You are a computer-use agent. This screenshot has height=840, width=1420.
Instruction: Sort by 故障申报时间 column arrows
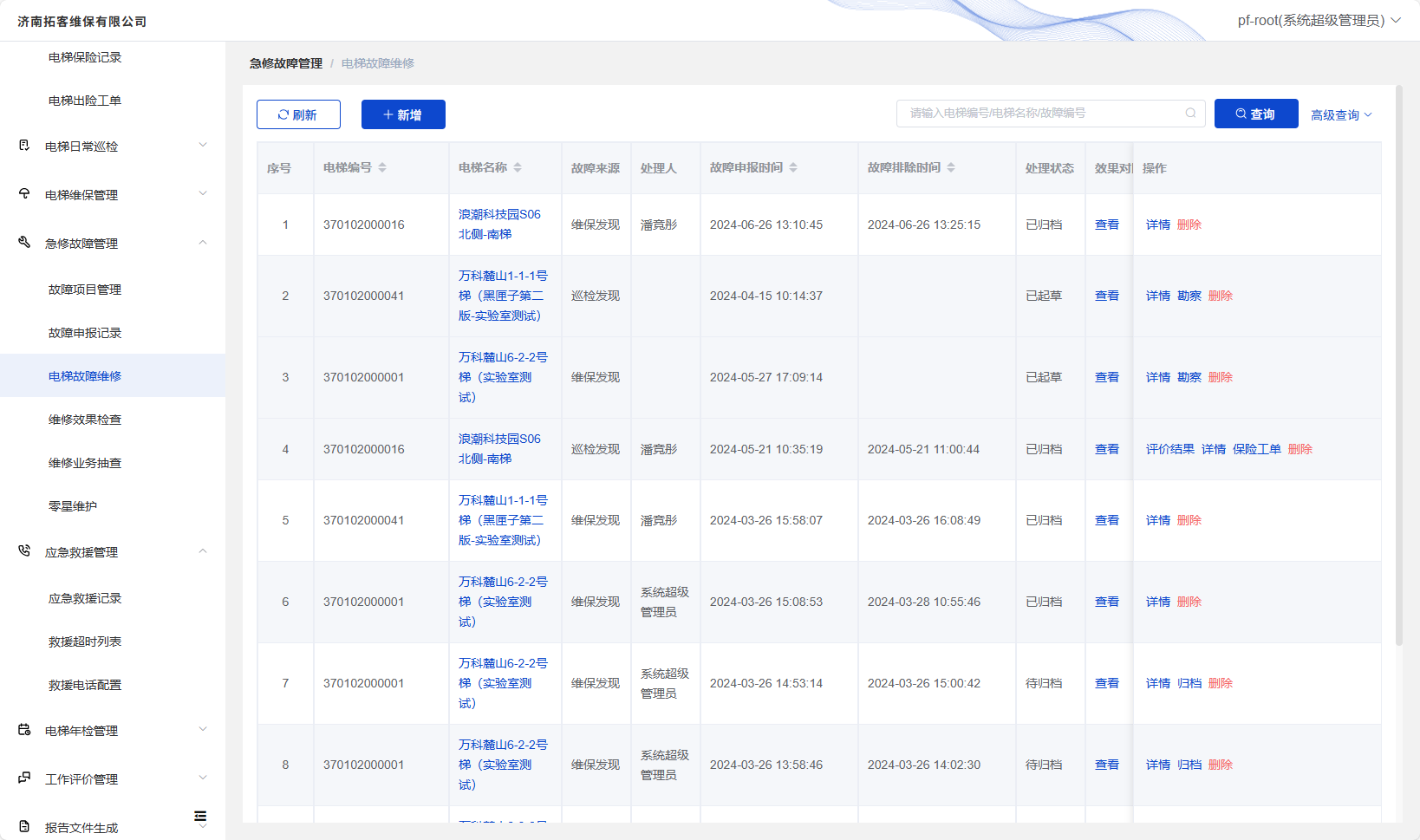click(x=793, y=167)
